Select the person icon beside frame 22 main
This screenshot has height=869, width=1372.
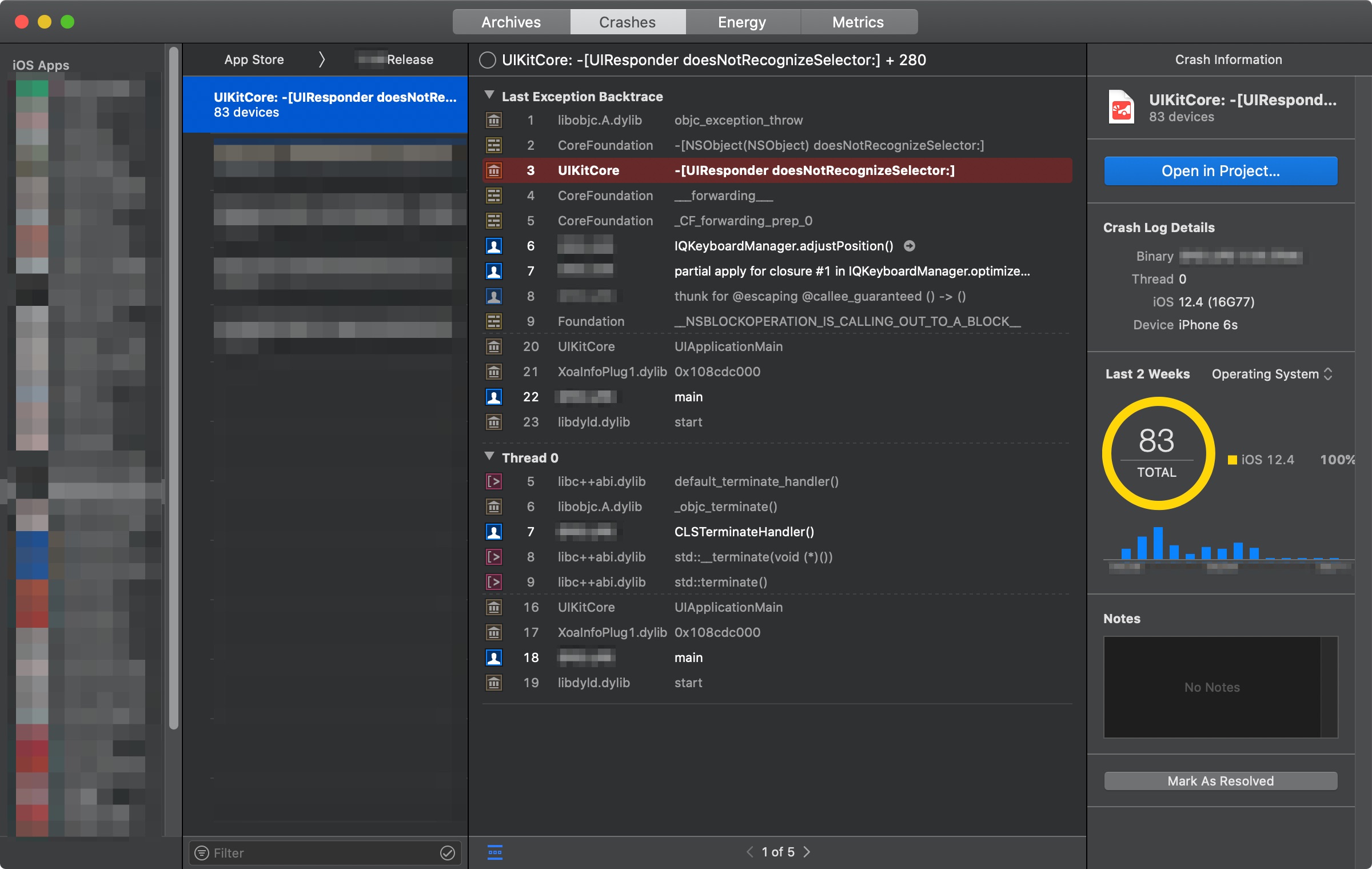tap(494, 397)
